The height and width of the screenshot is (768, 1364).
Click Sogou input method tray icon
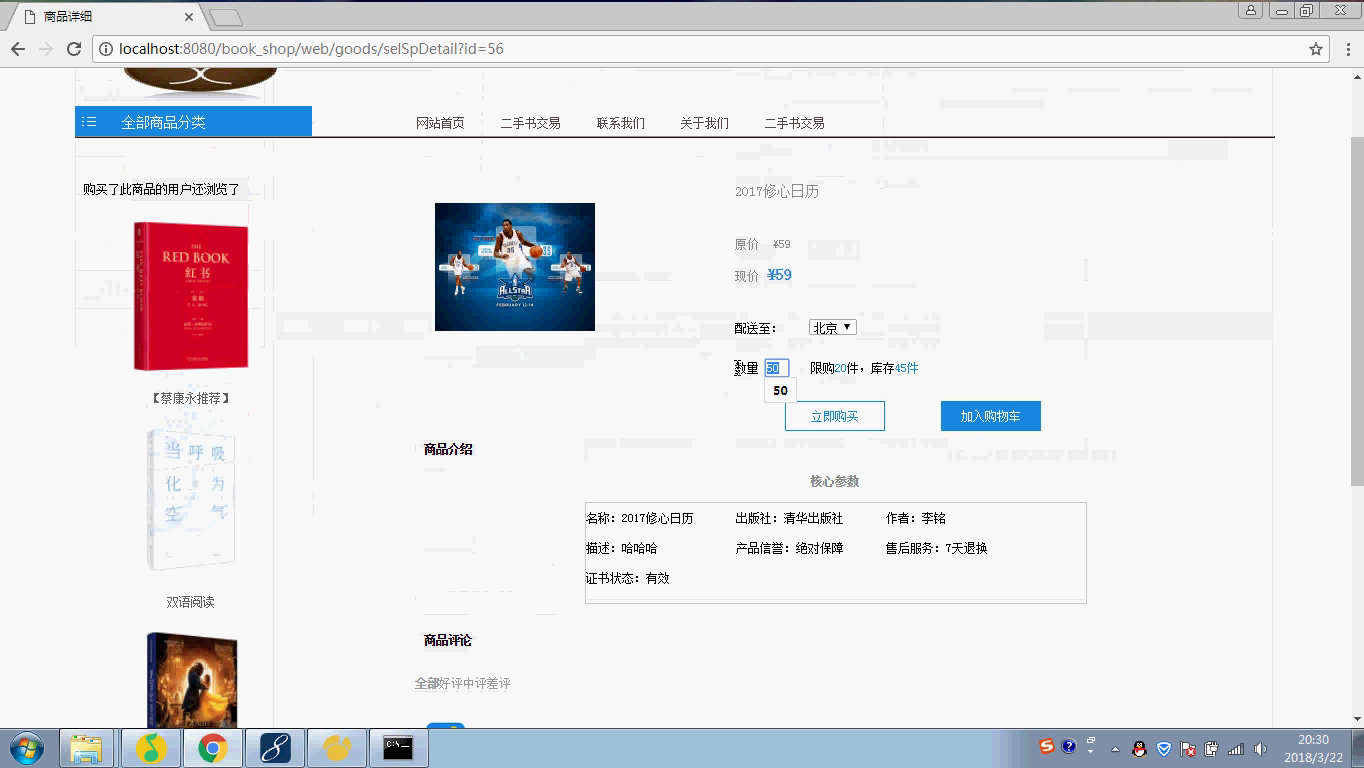[x=1047, y=747]
